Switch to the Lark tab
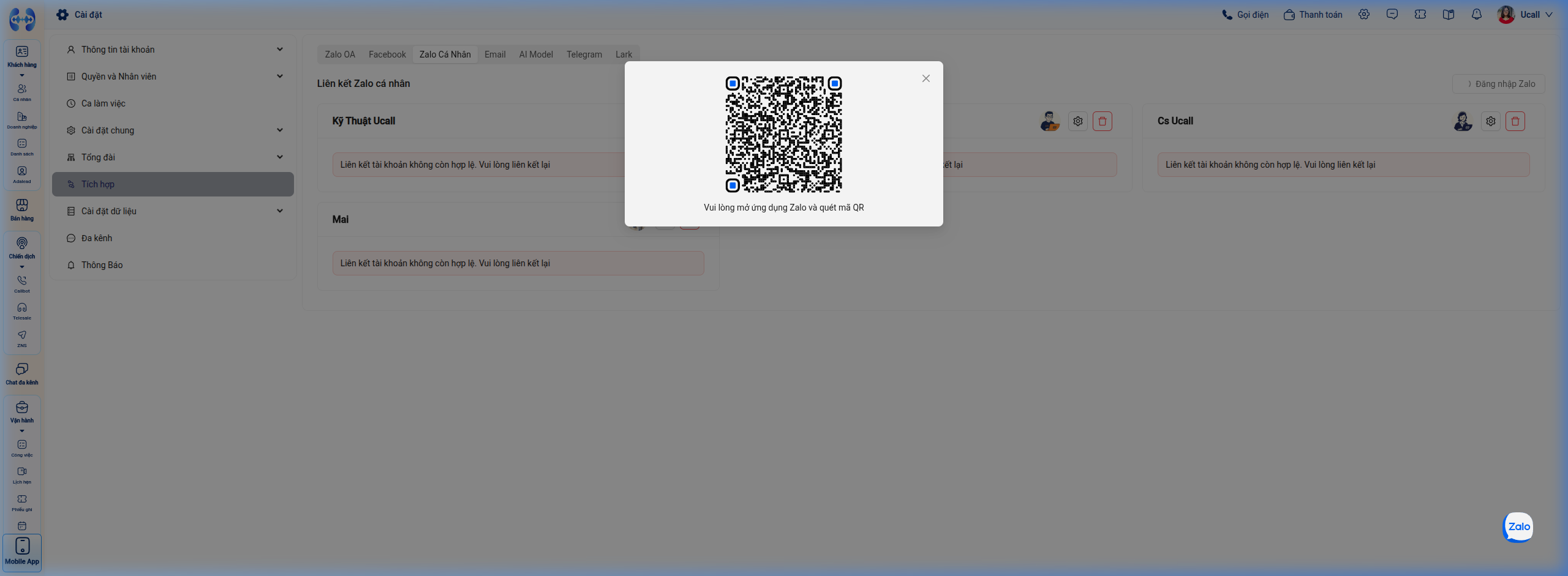Screen dimensions: 1568x576 [x=624, y=54]
